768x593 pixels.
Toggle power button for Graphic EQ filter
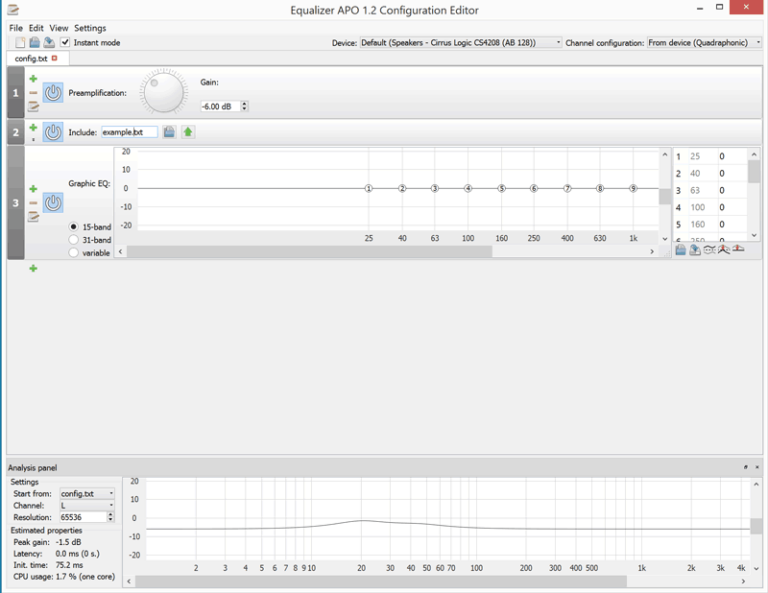pos(53,203)
